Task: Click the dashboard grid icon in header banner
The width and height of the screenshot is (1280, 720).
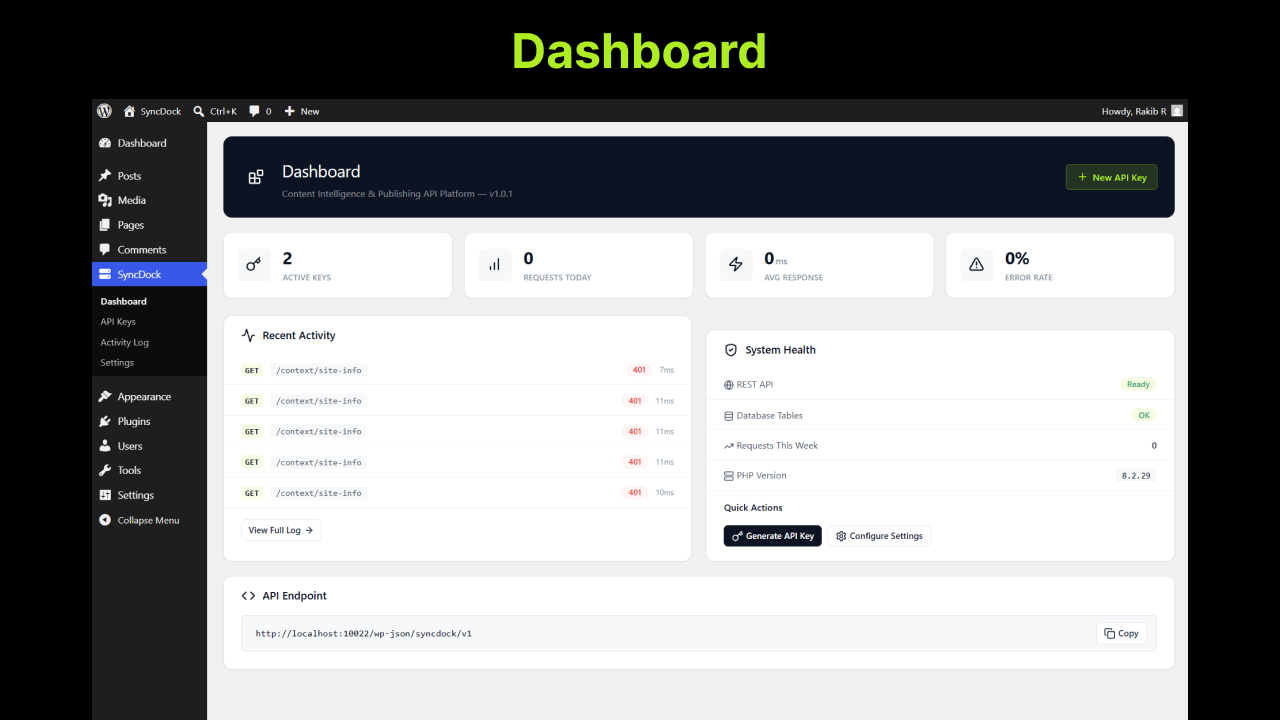Action: pyautogui.click(x=256, y=177)
